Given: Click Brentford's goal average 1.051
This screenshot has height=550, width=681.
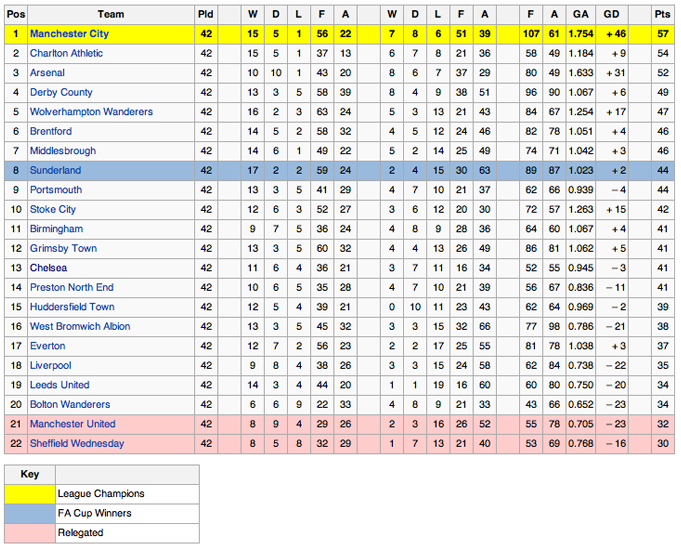Looking at the screenshot, I should coord(581,131).
